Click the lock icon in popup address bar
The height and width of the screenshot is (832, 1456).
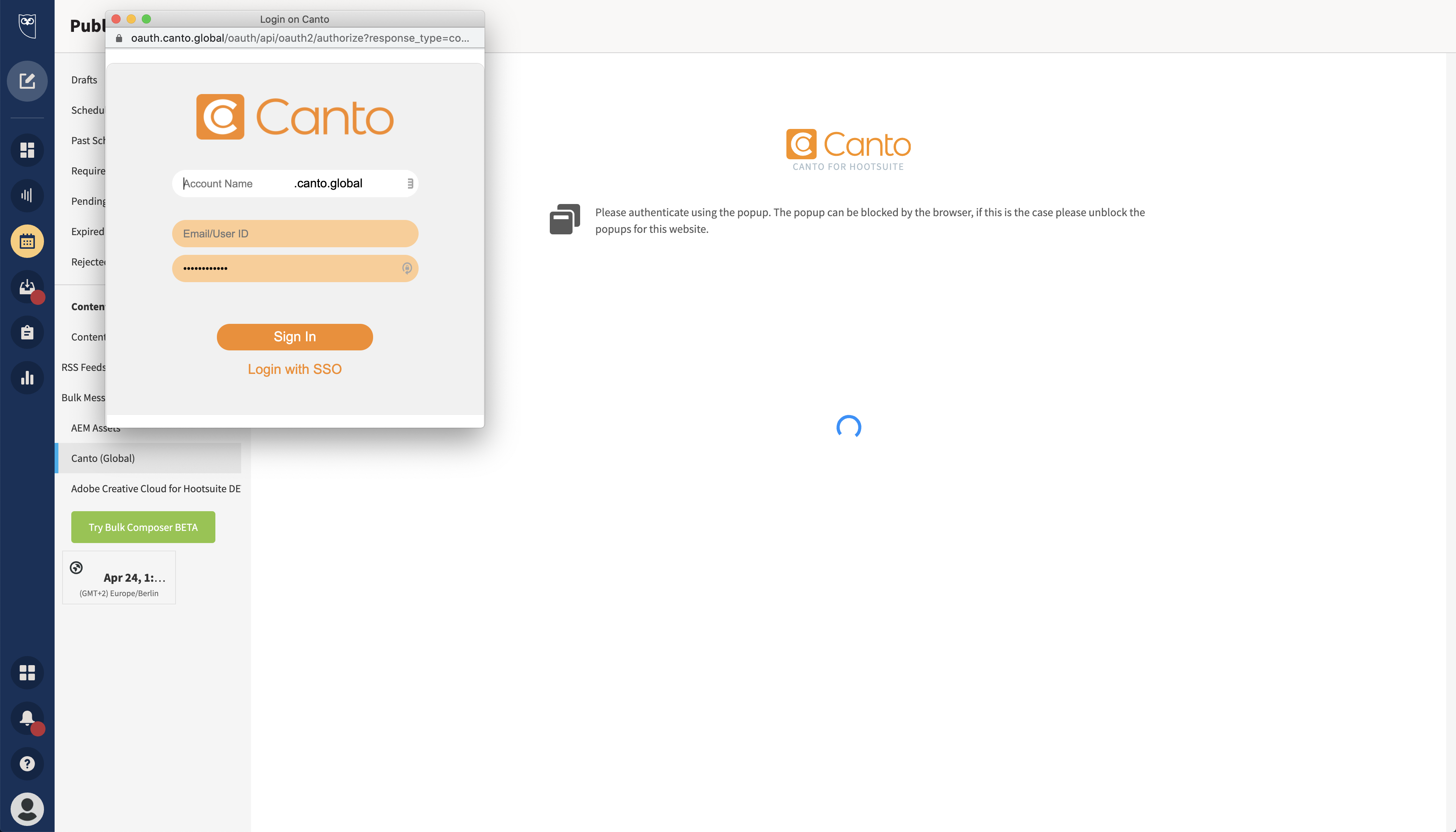click(119, 38)
